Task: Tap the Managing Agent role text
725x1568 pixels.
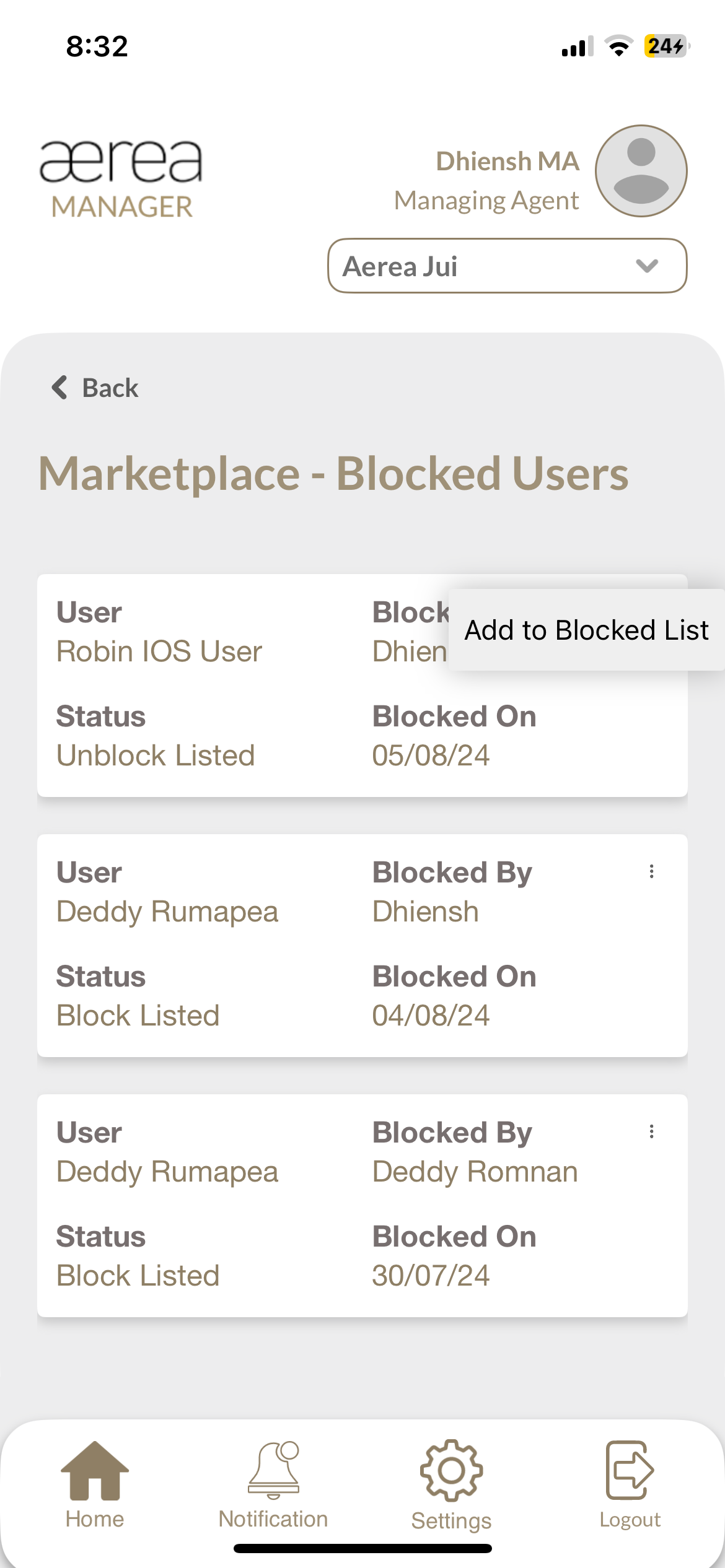Action: [x=486, y=201]
